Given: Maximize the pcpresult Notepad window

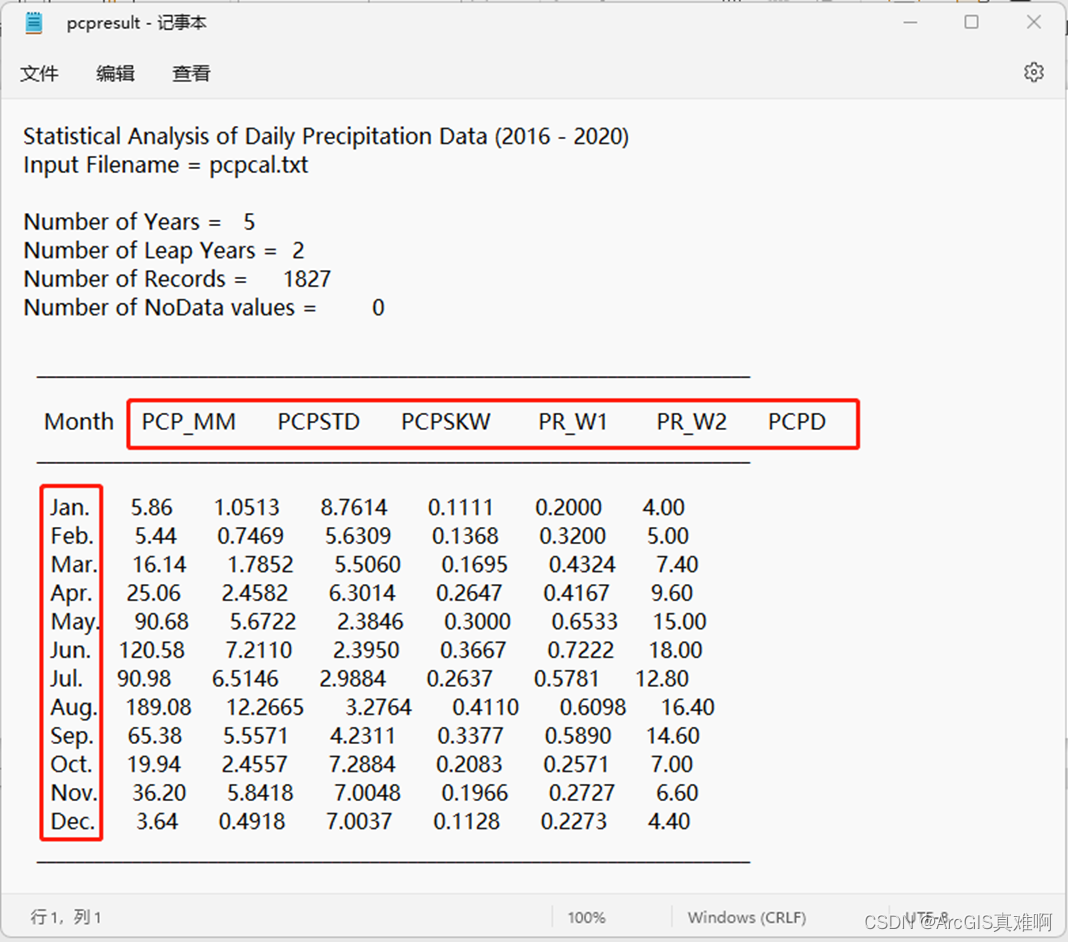Looking at the screenshot, I should coord(972,22).
